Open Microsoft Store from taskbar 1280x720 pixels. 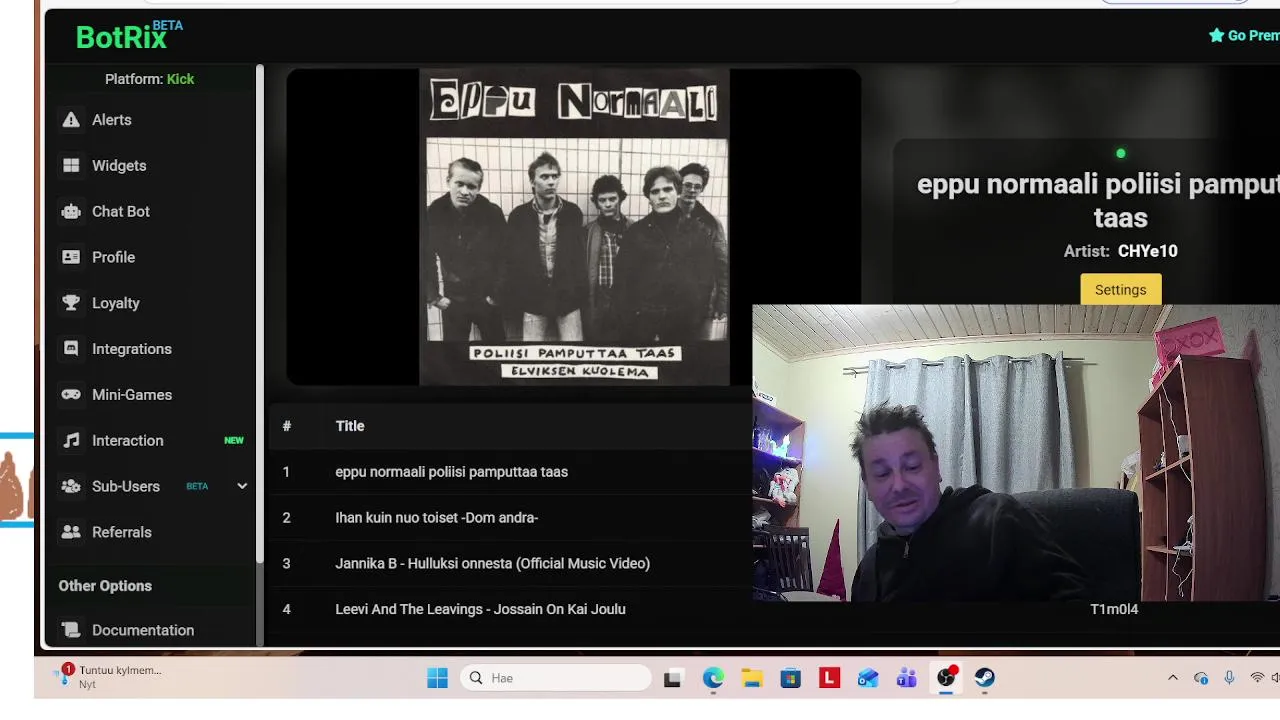coord(790,678)
